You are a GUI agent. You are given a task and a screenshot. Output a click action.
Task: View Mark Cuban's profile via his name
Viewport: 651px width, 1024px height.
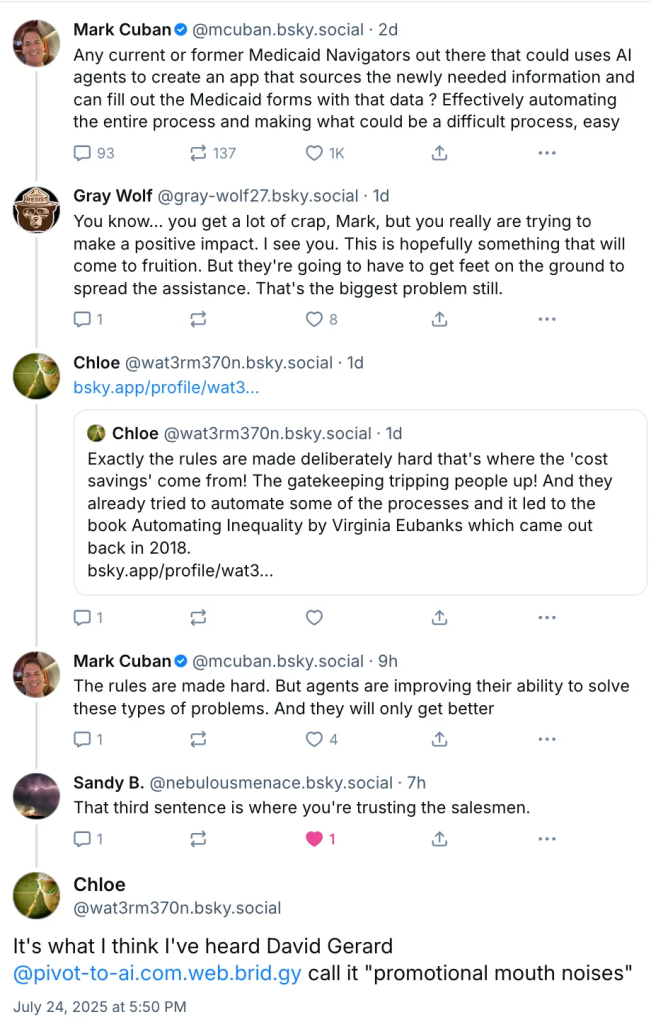[122, 29]
